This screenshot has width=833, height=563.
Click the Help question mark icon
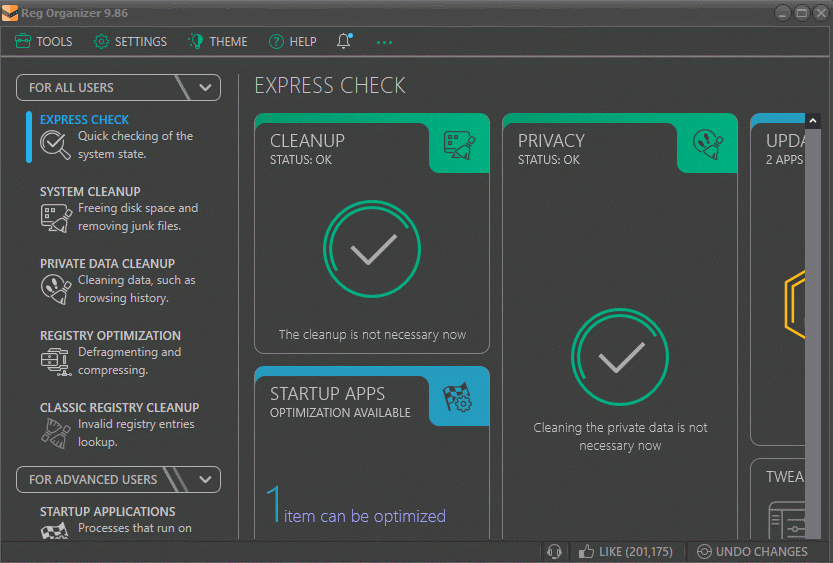click(x=276, y=41)
